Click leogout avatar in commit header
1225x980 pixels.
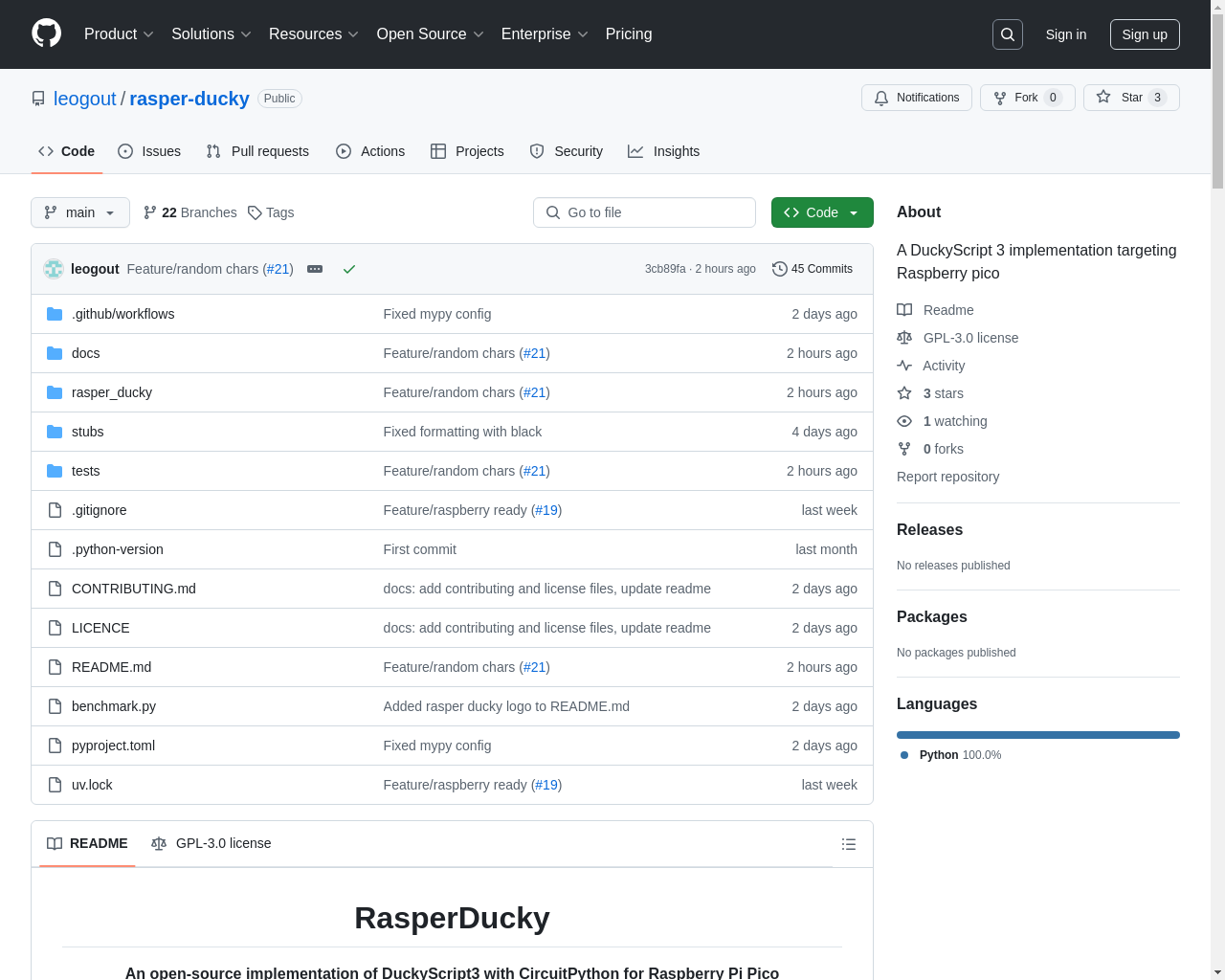tap(54, 269)
